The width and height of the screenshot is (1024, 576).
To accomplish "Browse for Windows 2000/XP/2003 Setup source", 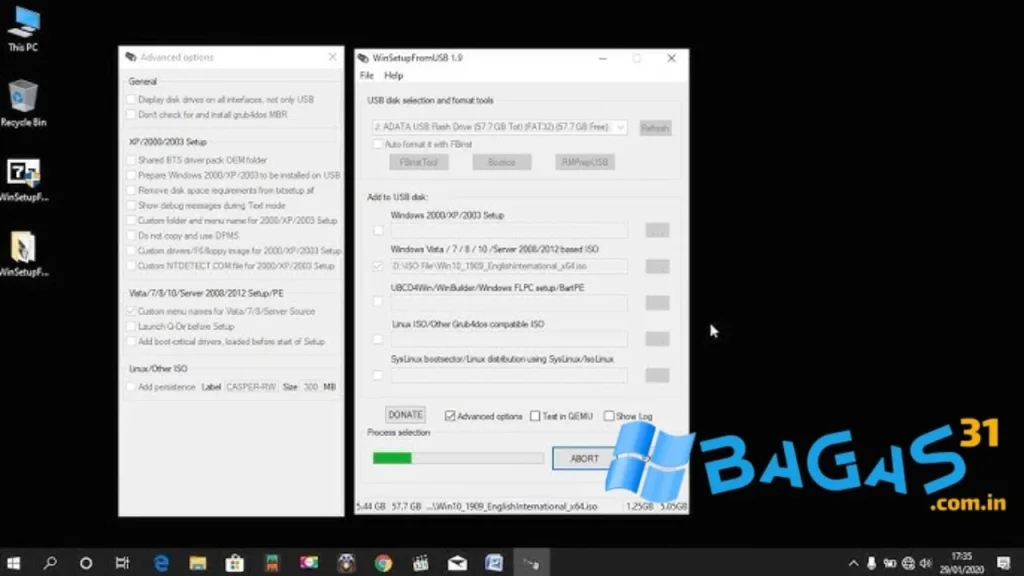I will (657, 230).
